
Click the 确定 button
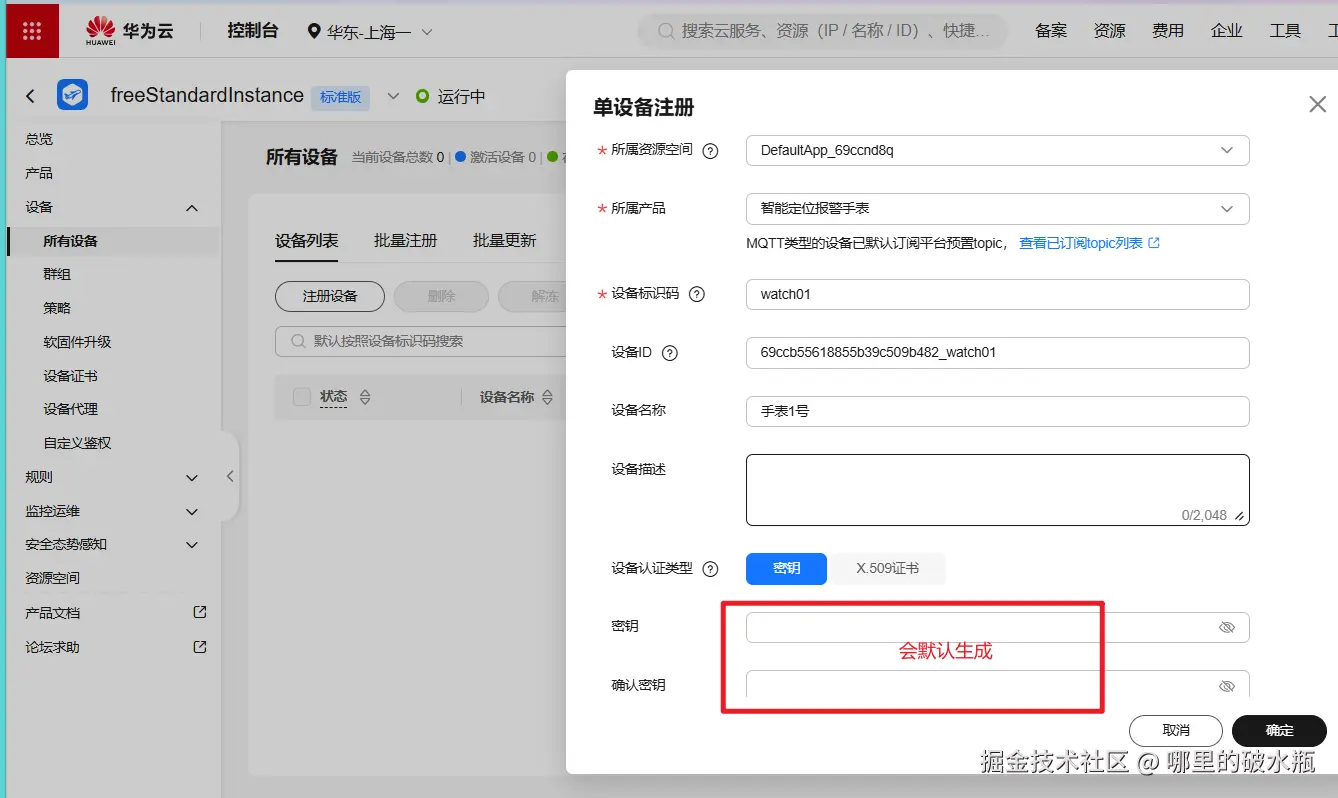point(1279,730)
